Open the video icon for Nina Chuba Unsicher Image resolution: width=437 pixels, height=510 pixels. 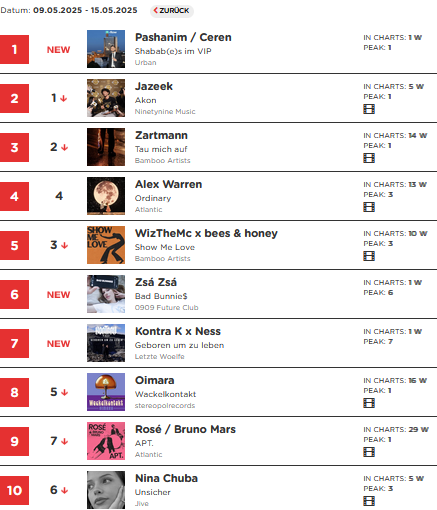tap(369, 501)
